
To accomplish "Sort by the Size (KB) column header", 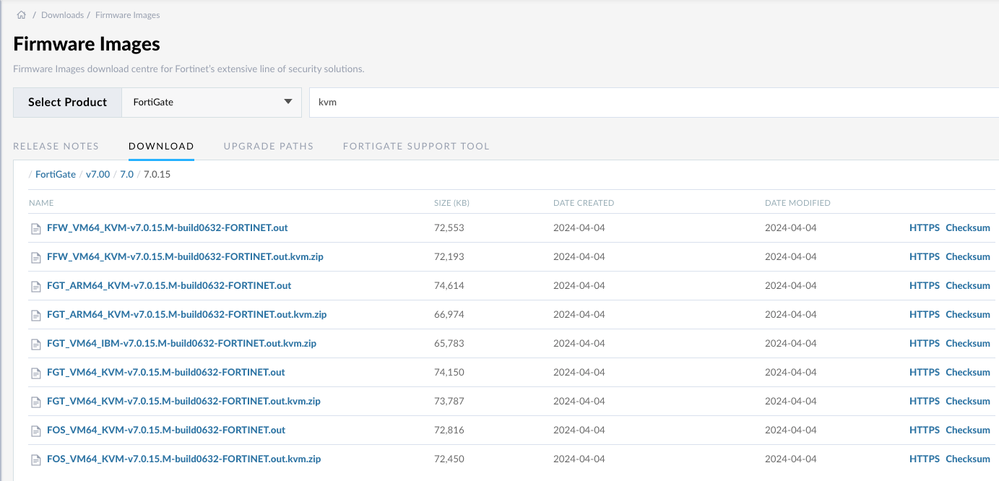I will tap(451, 203).
